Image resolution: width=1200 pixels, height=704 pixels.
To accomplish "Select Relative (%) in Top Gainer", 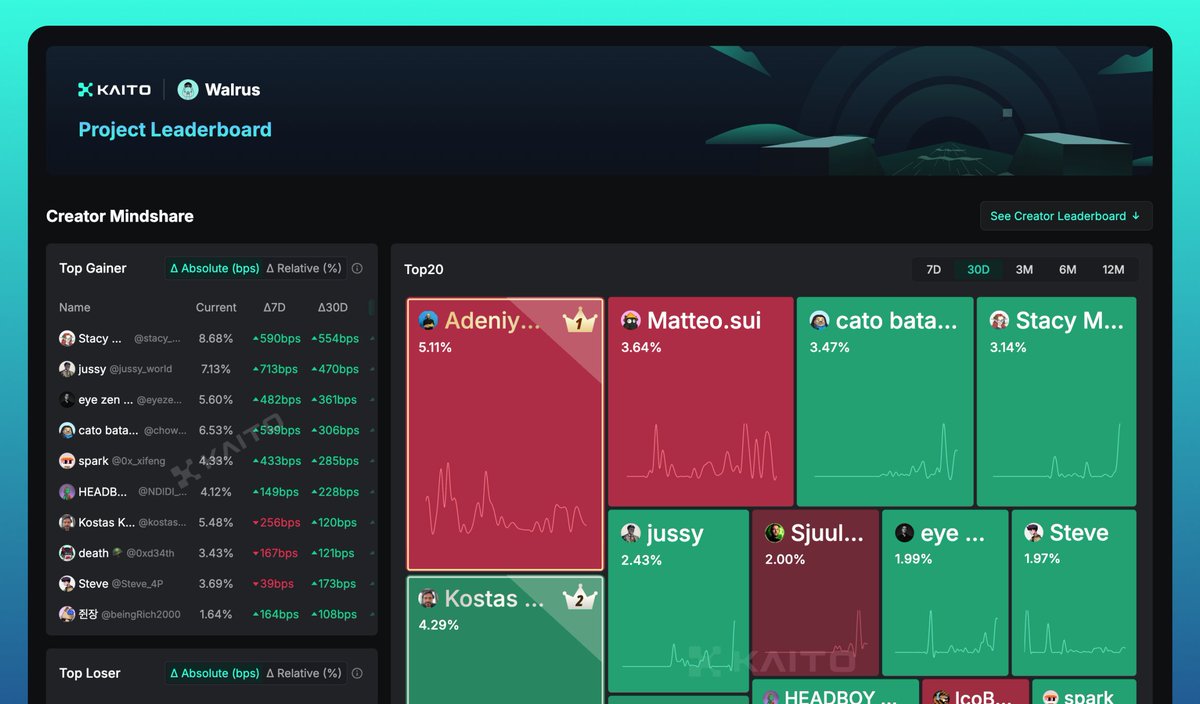I will tap(304, 268).
